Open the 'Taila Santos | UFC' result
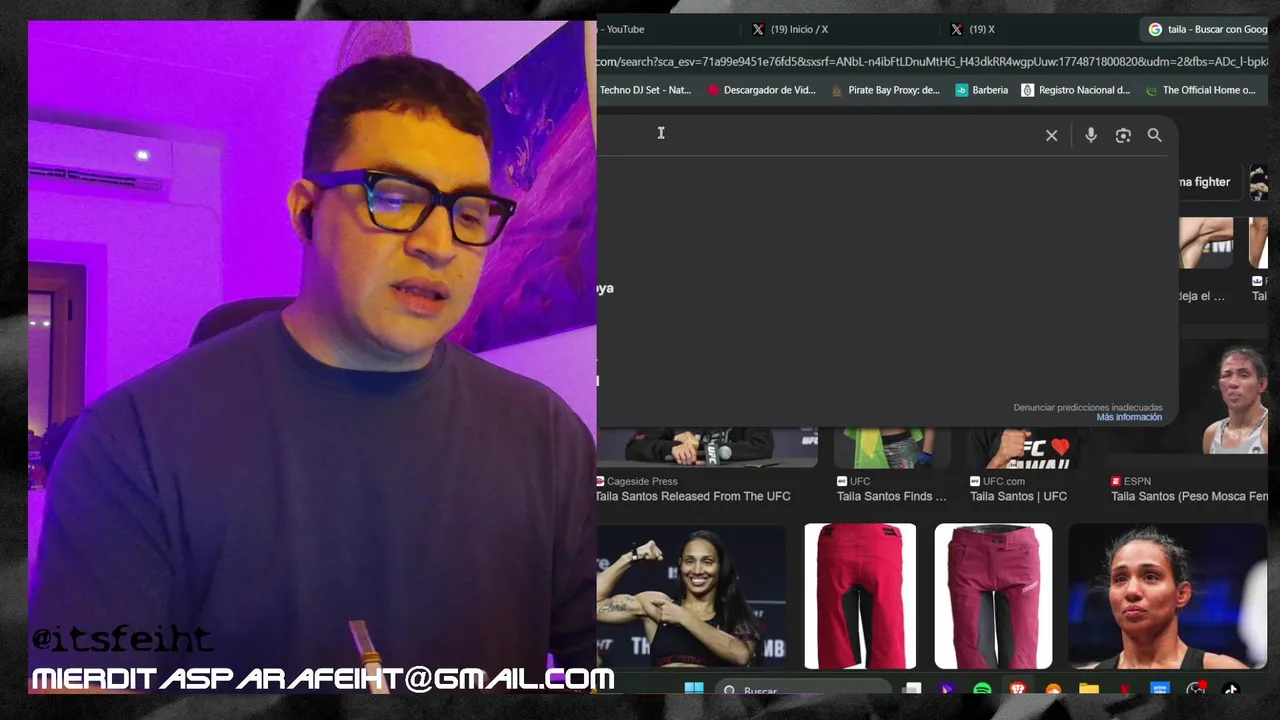The image size is (1280, 720). pyautogui.click(x=1018, y=497)
